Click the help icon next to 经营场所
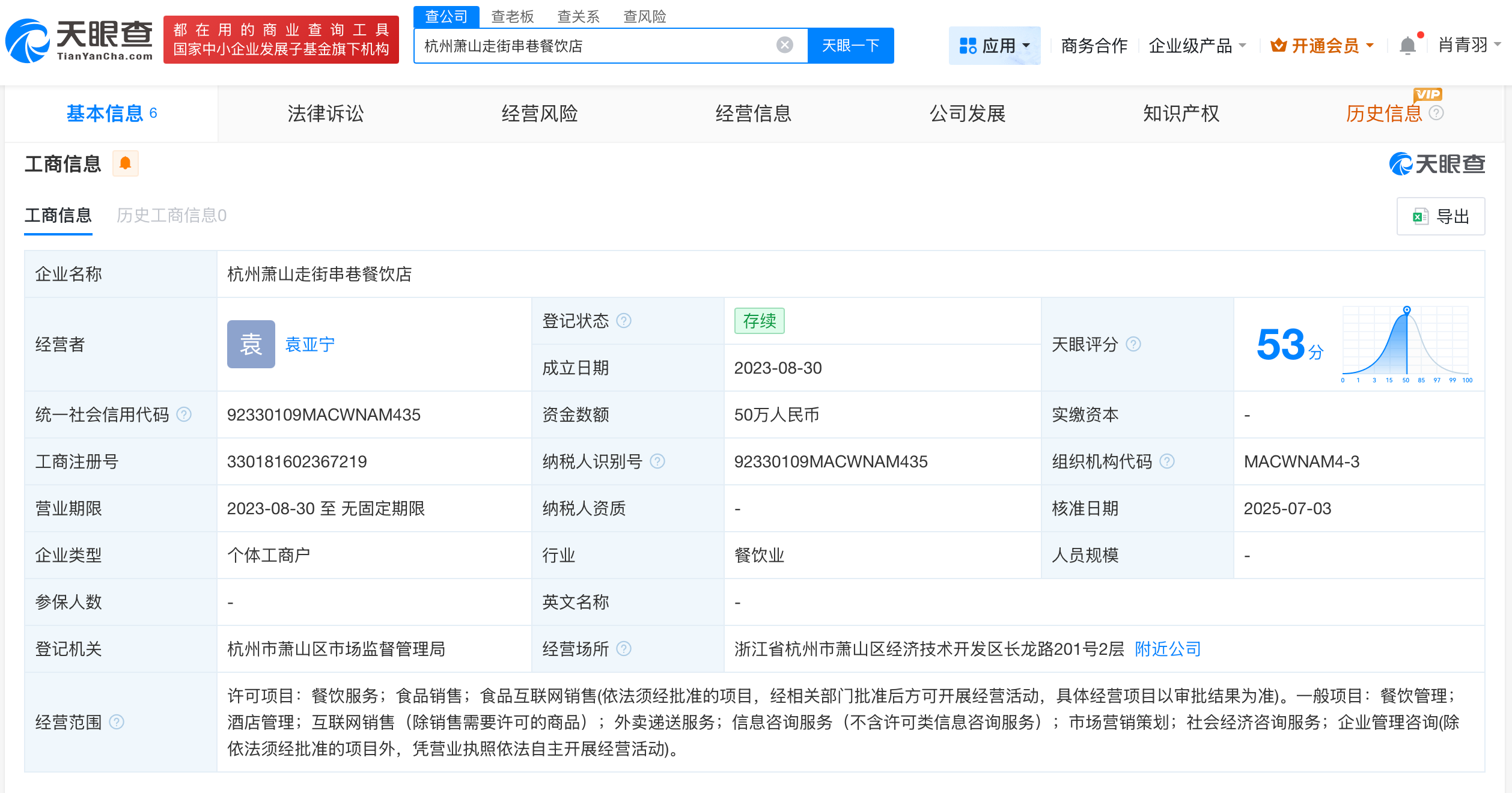Viewport: 1512px width, 793px height. (x=625, y=649)
